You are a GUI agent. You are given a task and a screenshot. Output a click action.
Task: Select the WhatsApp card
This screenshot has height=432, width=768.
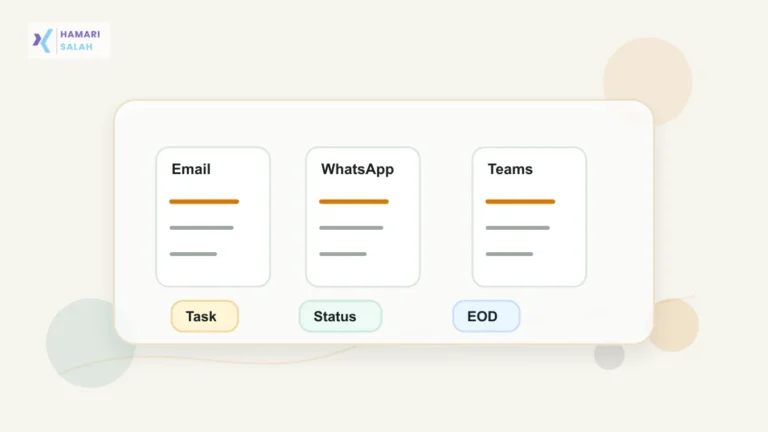pos(363,216)
